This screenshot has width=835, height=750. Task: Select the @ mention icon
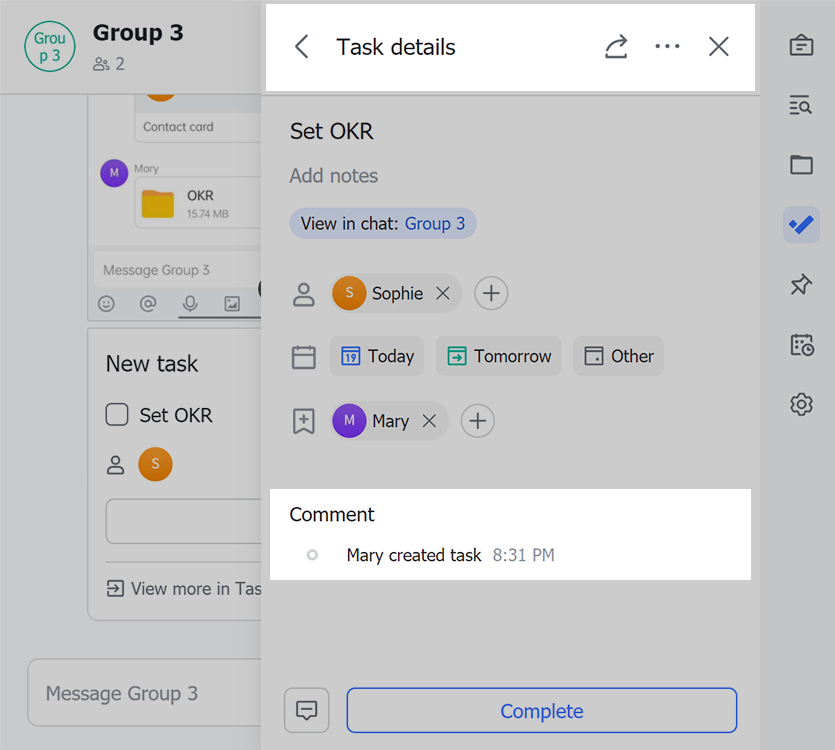[x=148, y=304]
